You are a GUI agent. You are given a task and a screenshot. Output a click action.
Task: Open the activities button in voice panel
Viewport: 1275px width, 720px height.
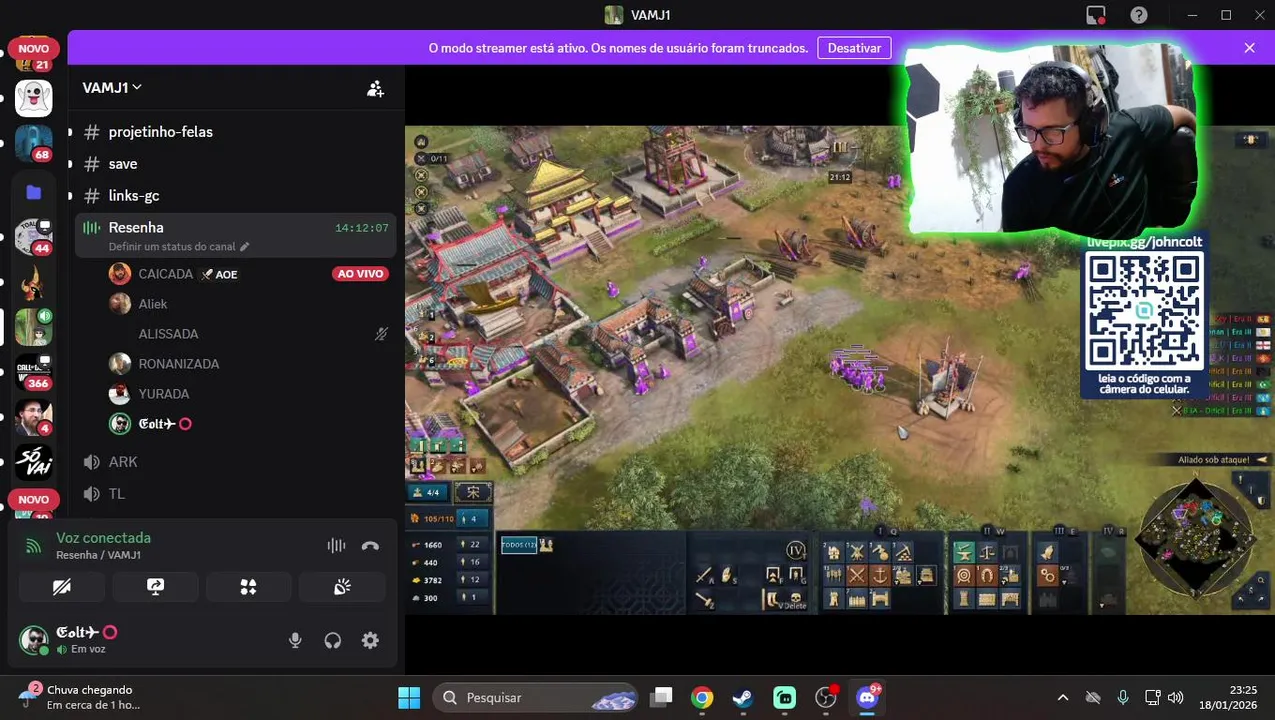[x=248, y=587]
